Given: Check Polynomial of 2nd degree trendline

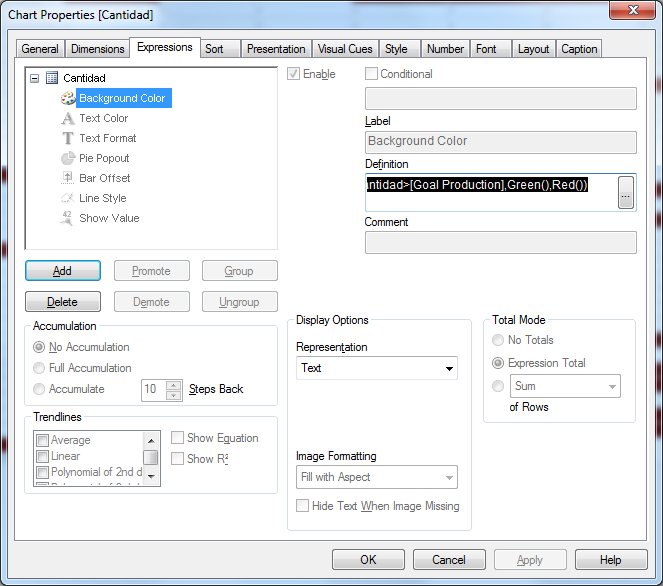Looking at the screenshot, I should 42,472.
